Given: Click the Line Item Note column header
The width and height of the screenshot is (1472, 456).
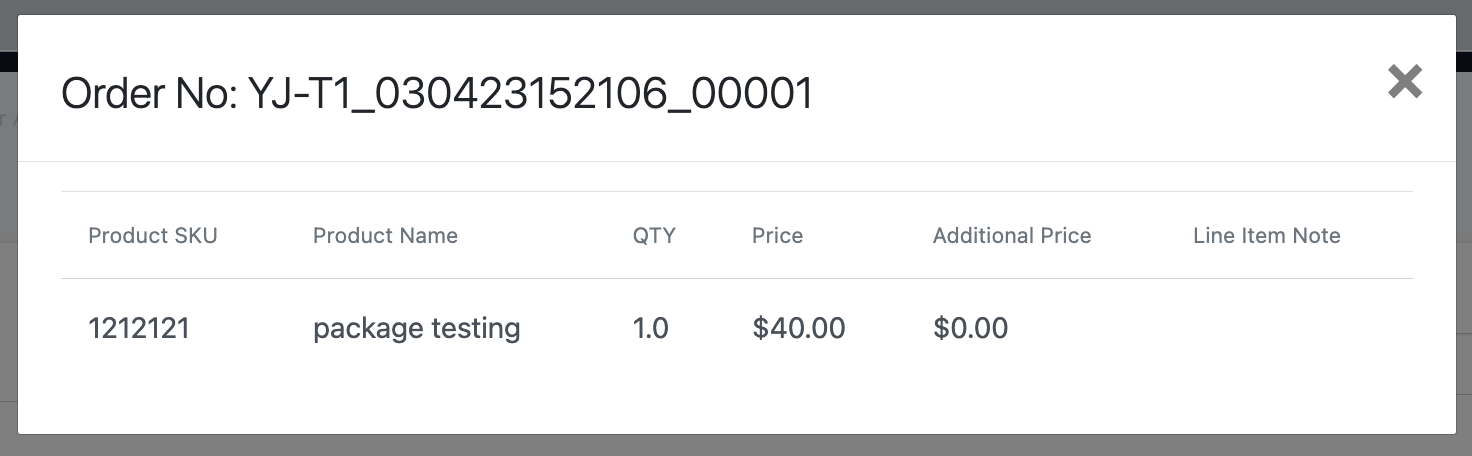Looking at the screenshot, I should pos(1266,236).
